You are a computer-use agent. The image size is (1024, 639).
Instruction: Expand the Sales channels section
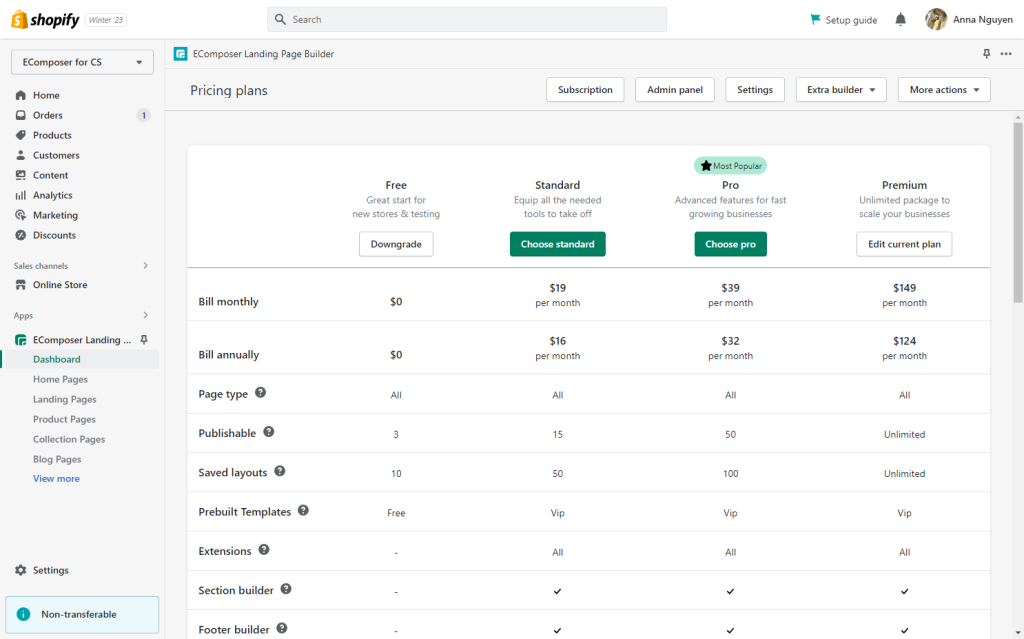146,265
